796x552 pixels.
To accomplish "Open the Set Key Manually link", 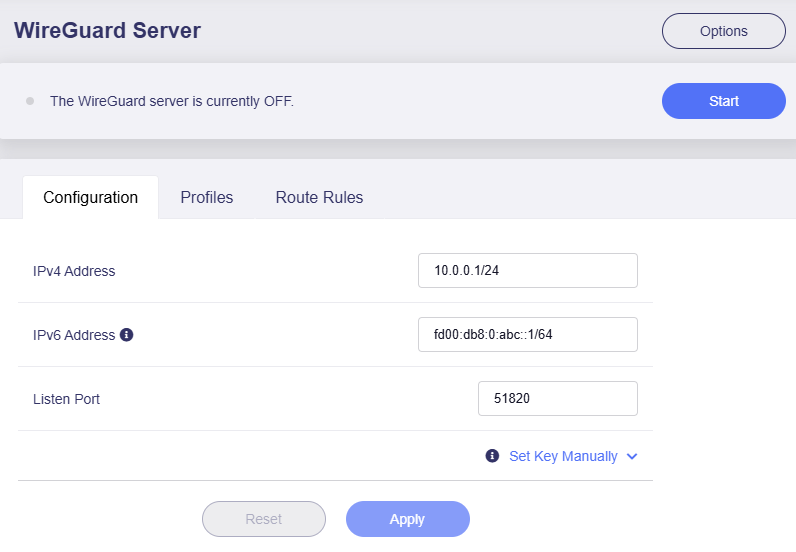I will click(x=563, y=456).
